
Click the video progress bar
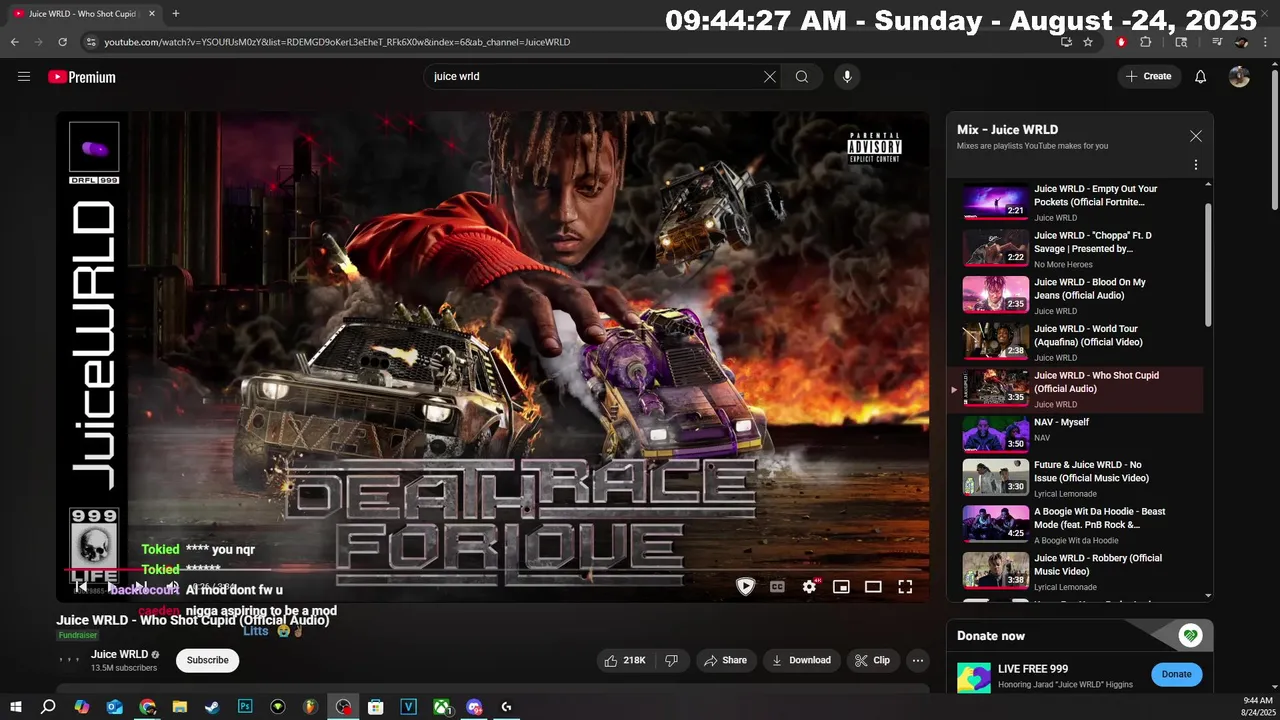493,571
